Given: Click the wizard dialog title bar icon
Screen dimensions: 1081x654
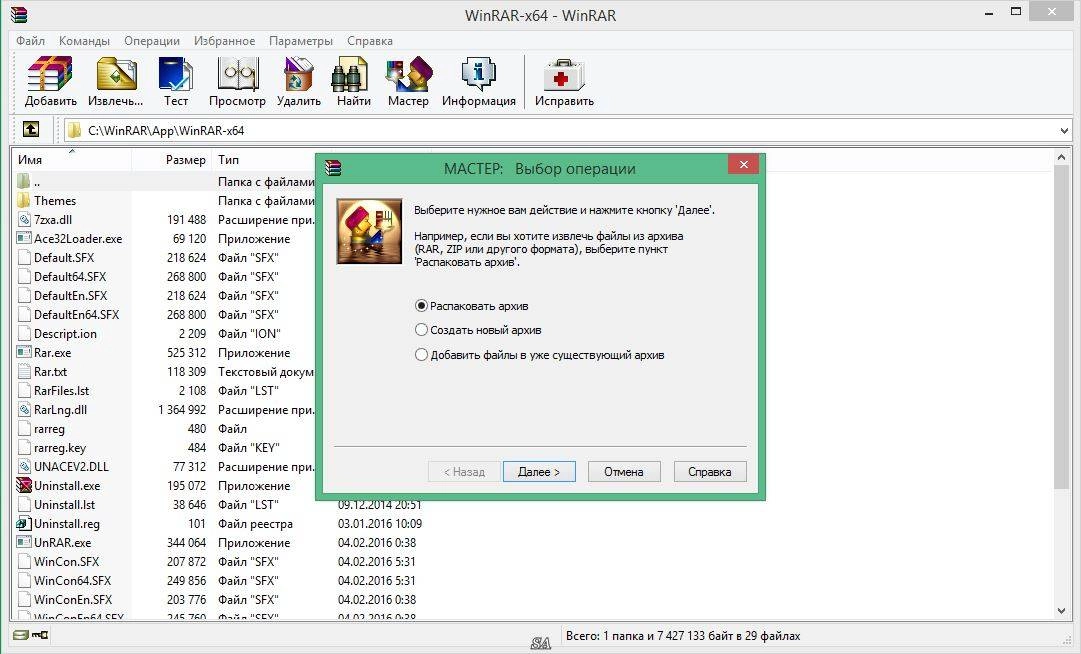Looking at the screenshot, I should point(334,167).
